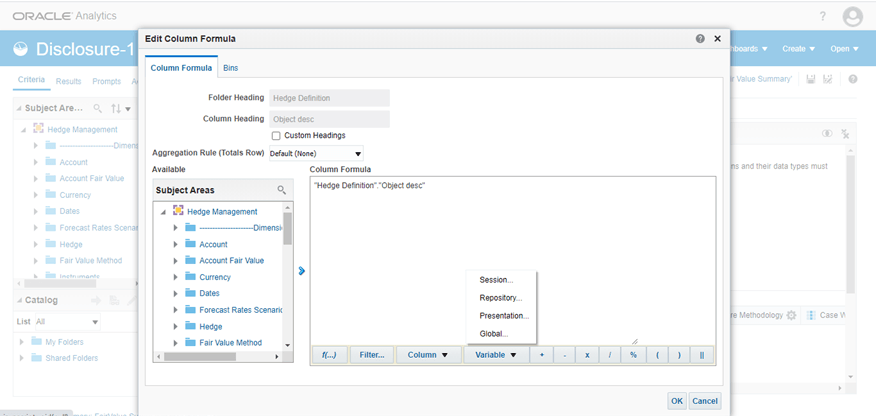Collapse Hedge Management in Available tree
This screenshot has height=416, width=876.
tap(163, 212)
